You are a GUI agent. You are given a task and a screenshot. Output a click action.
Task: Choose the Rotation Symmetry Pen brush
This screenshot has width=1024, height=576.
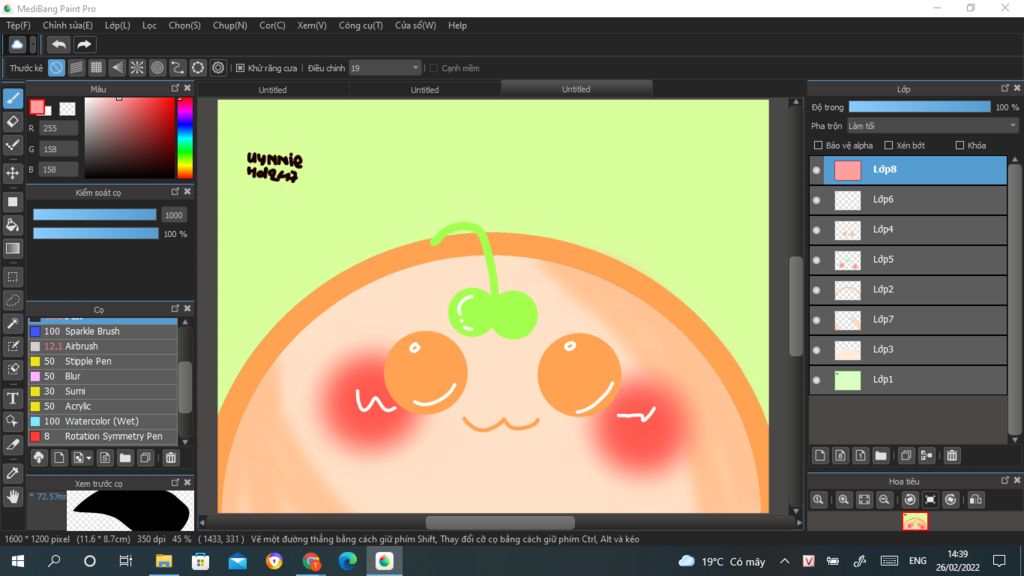tap(103, 436)
